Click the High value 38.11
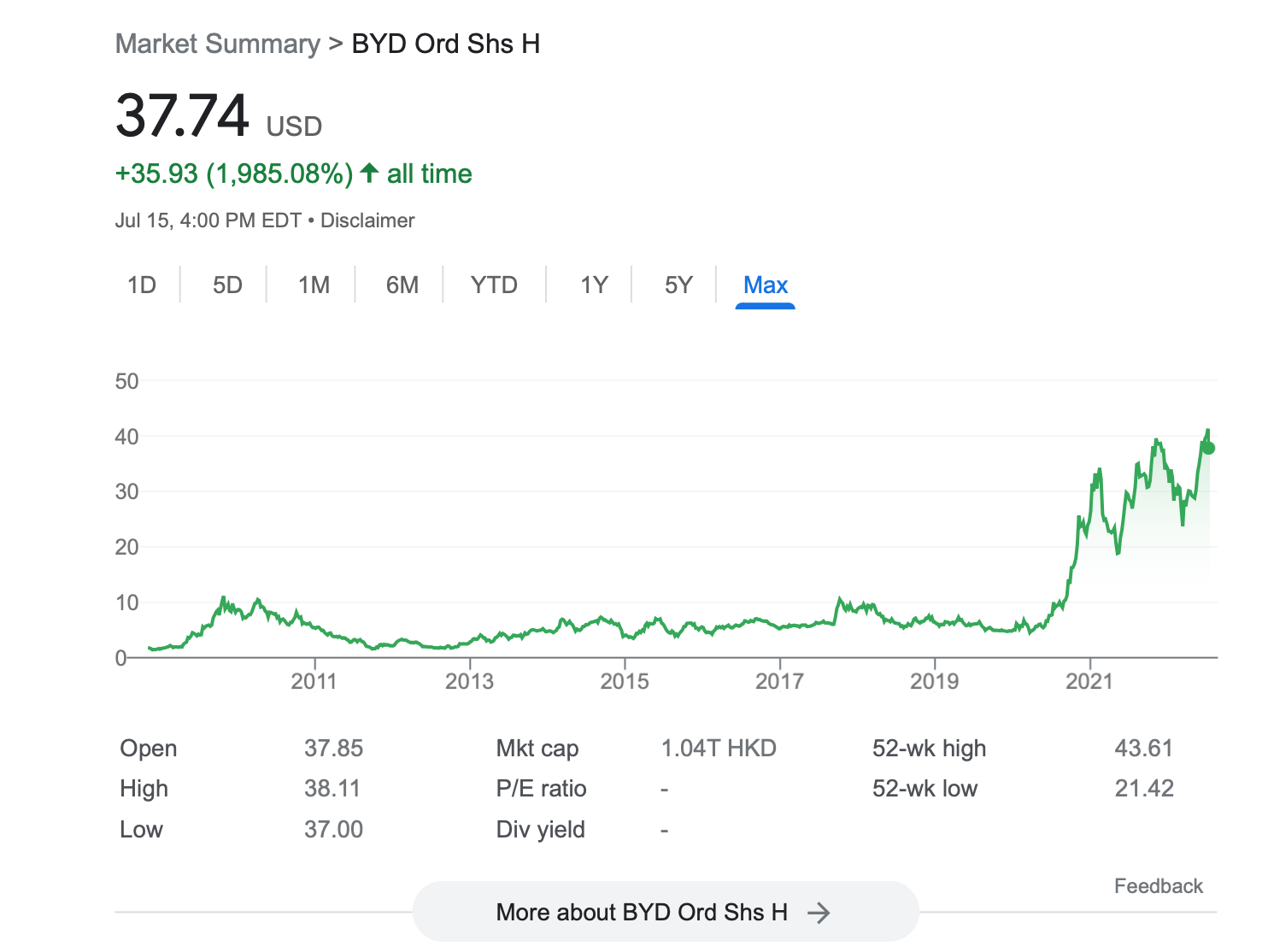This screenshot has height=952, width=1268. 332,788
